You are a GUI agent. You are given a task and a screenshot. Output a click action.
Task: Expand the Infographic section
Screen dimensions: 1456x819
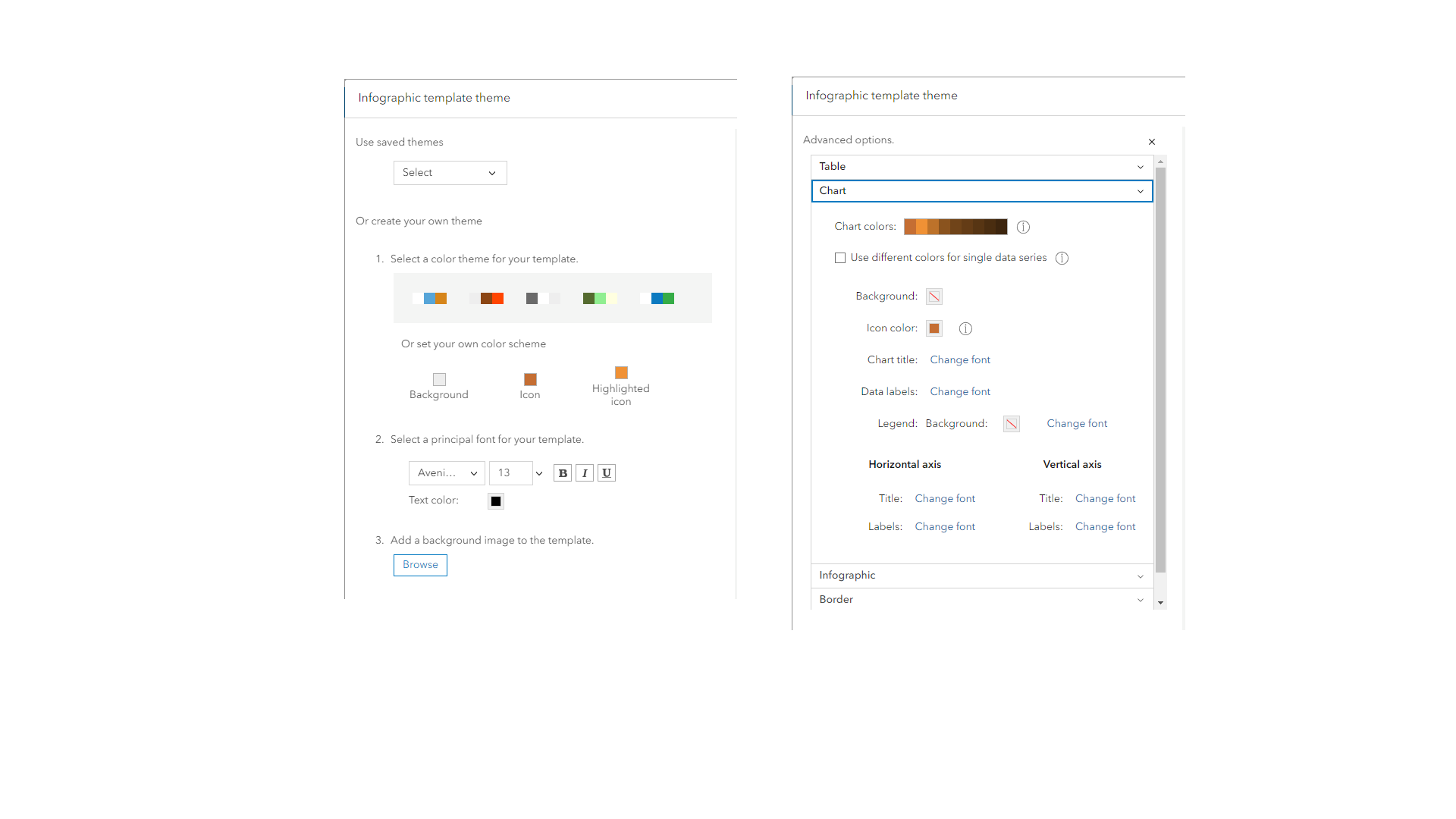(981, 576)
